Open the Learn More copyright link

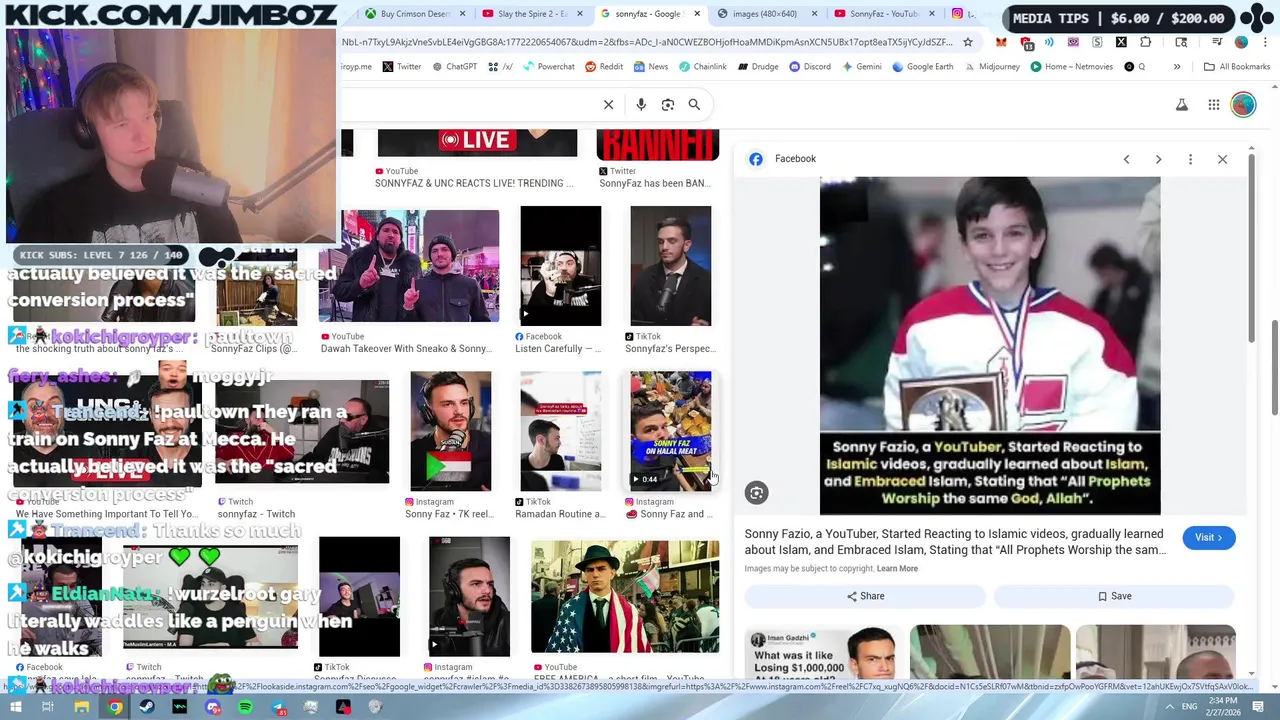(x=897, y=569)
